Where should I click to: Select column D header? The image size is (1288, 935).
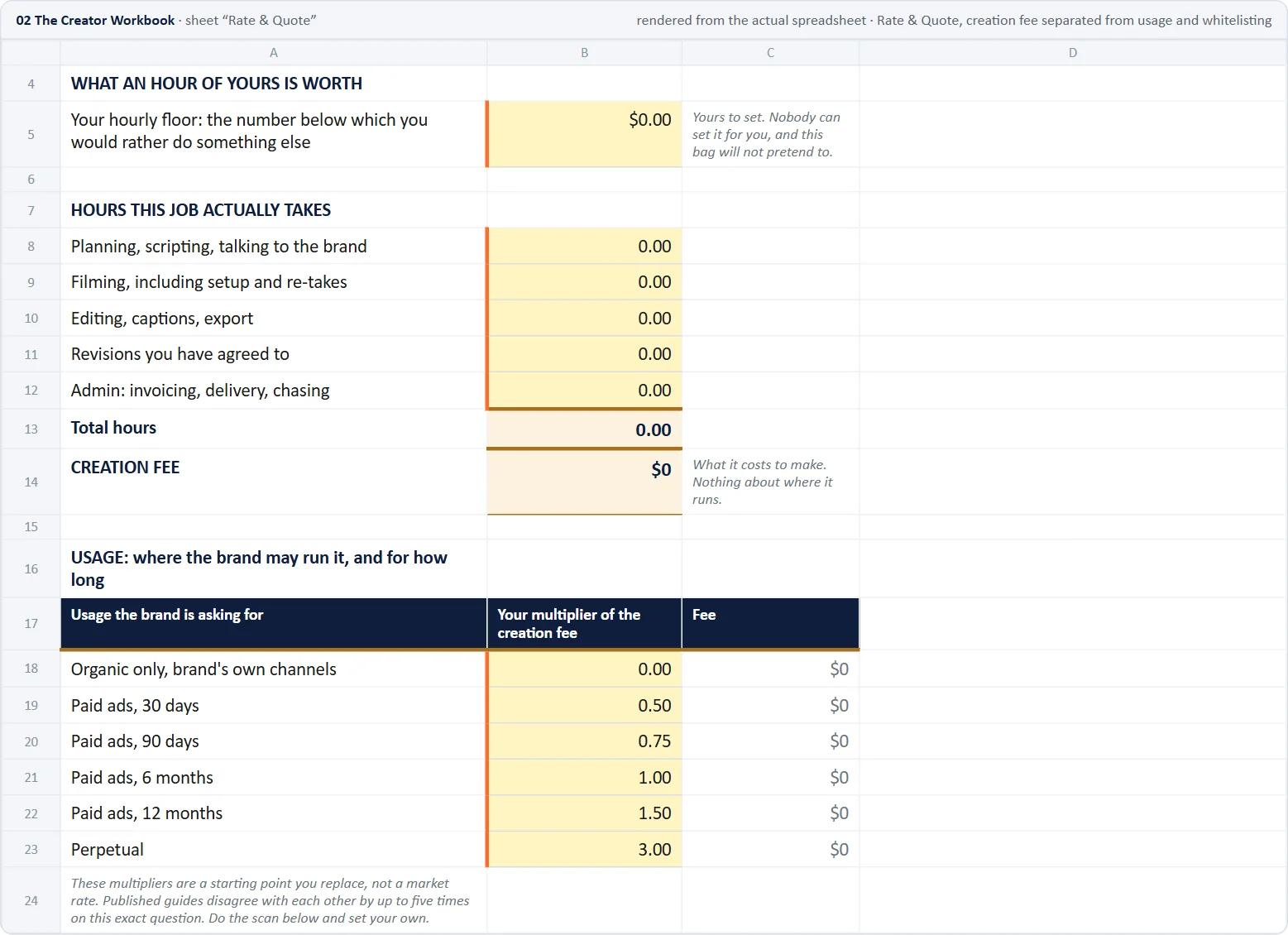click(1073, 53)
